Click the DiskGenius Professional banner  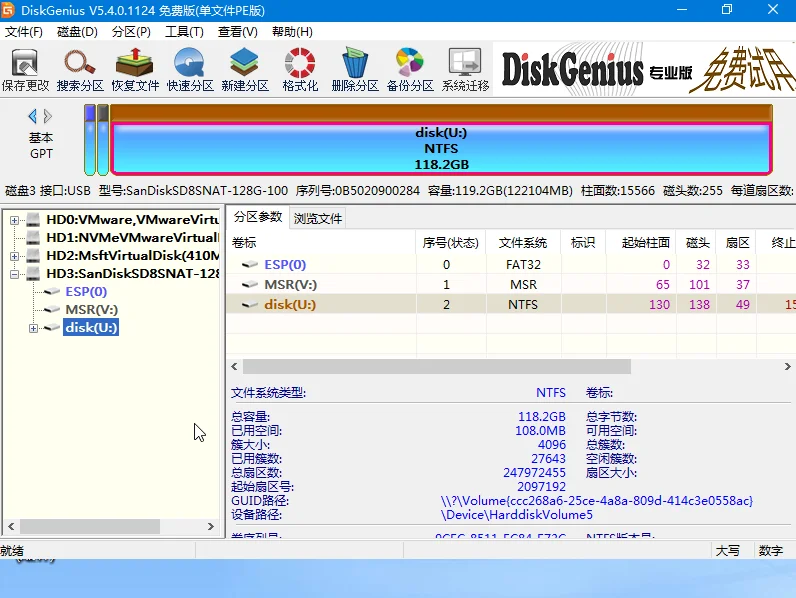pos(645,70)
